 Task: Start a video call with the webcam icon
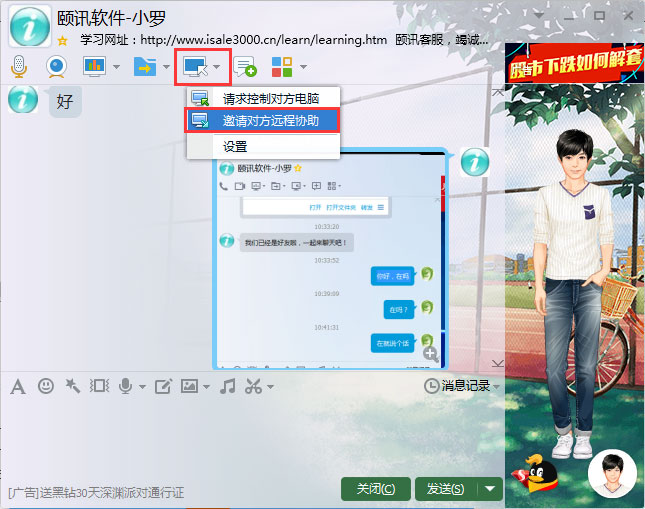(x=56, y=66)
